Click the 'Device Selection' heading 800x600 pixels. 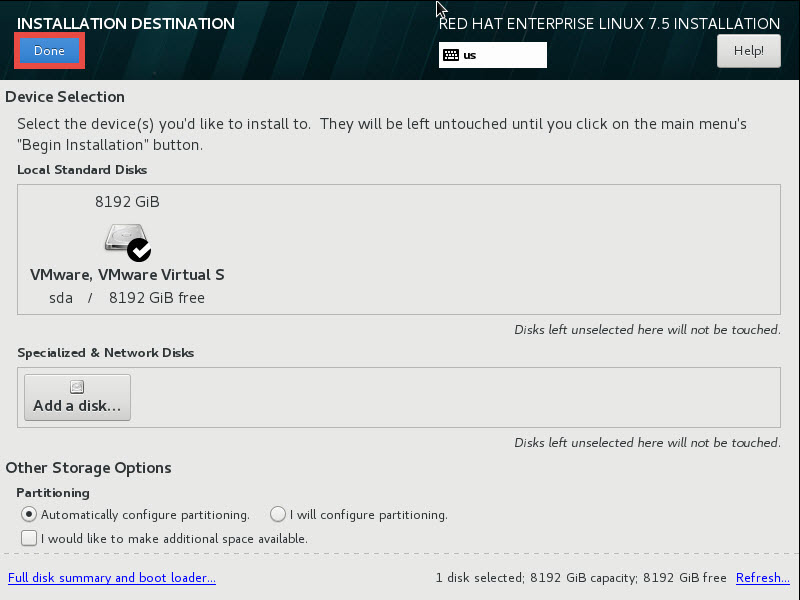(x=65, y=97)
